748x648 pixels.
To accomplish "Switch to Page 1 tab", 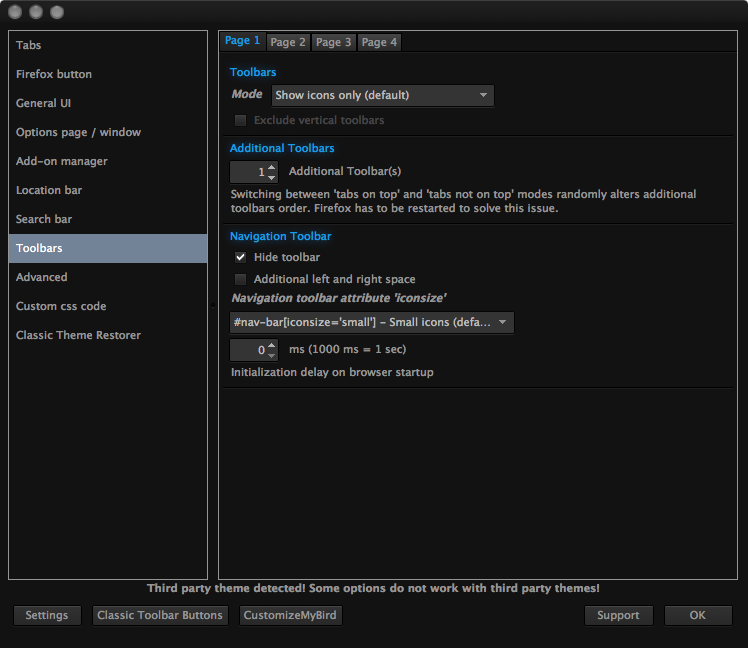I will coord(242,41).
